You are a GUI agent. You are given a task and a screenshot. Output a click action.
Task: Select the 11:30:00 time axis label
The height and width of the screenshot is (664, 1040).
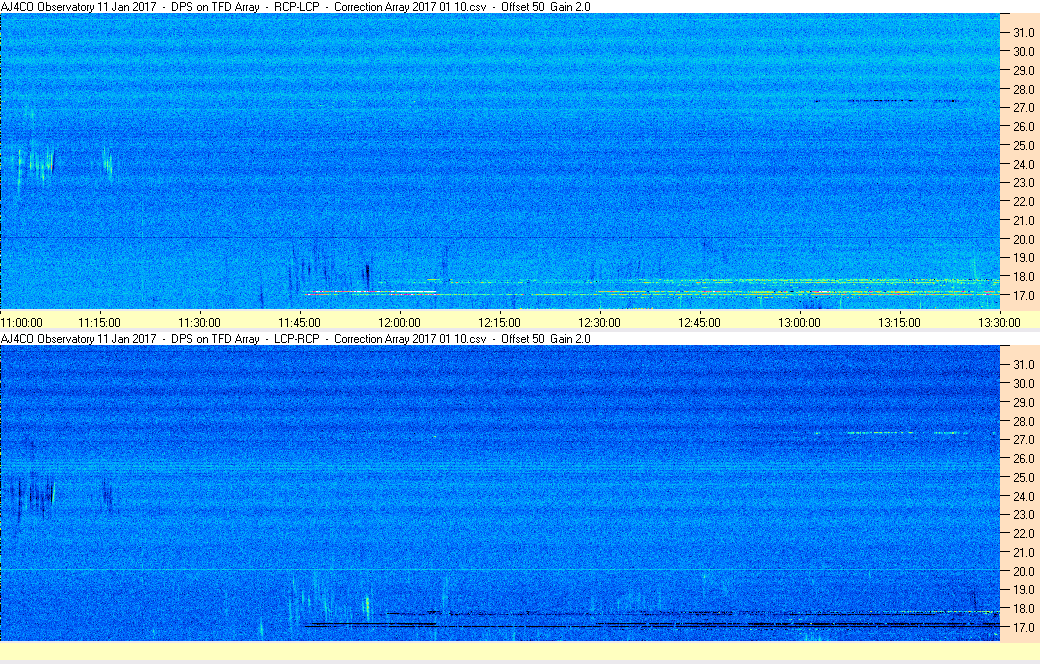(x=200, y=322)
